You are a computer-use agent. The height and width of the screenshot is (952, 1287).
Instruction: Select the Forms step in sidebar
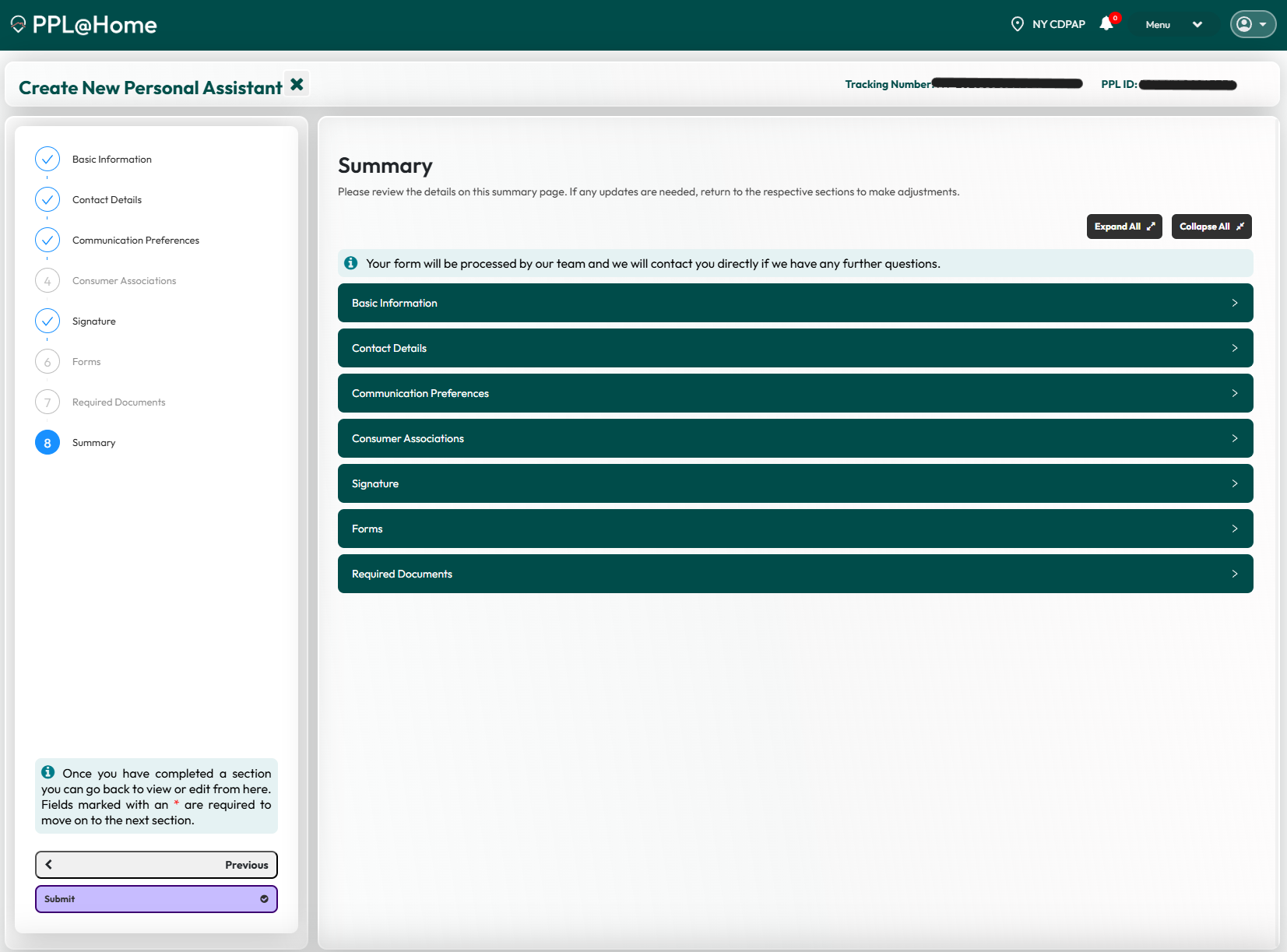click(x=86, y=362)
